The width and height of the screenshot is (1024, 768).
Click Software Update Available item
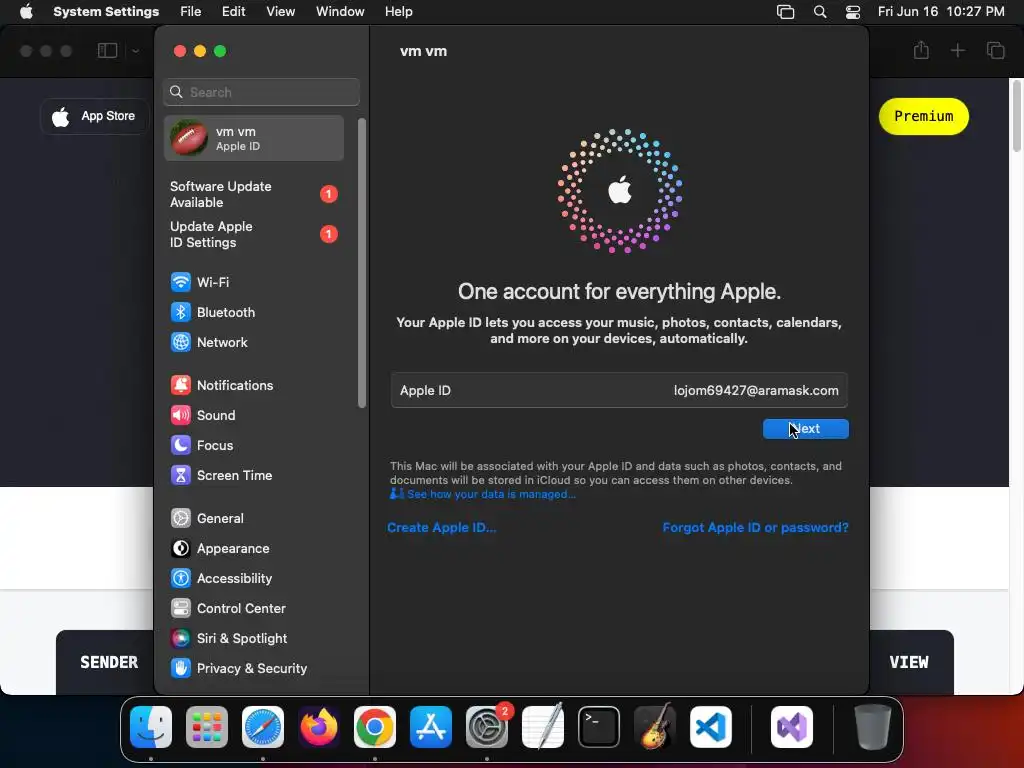tap(253, 195)
